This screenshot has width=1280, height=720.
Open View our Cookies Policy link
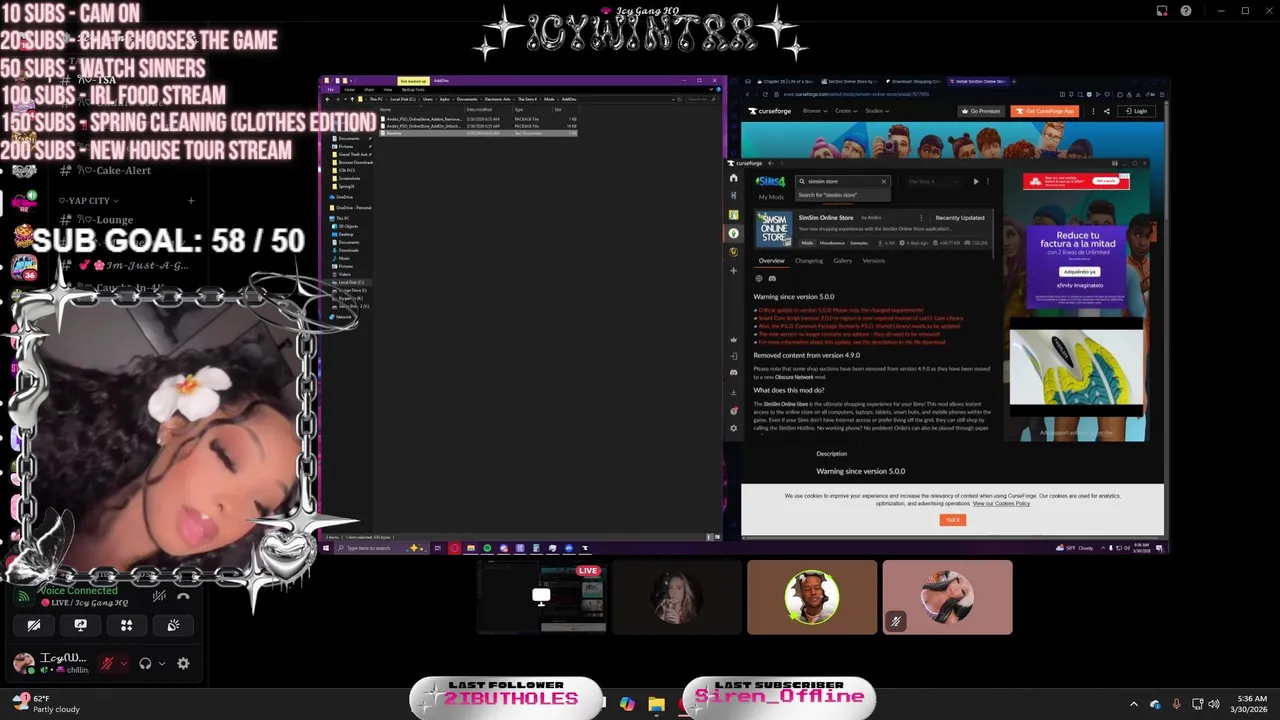point(1001,503)
